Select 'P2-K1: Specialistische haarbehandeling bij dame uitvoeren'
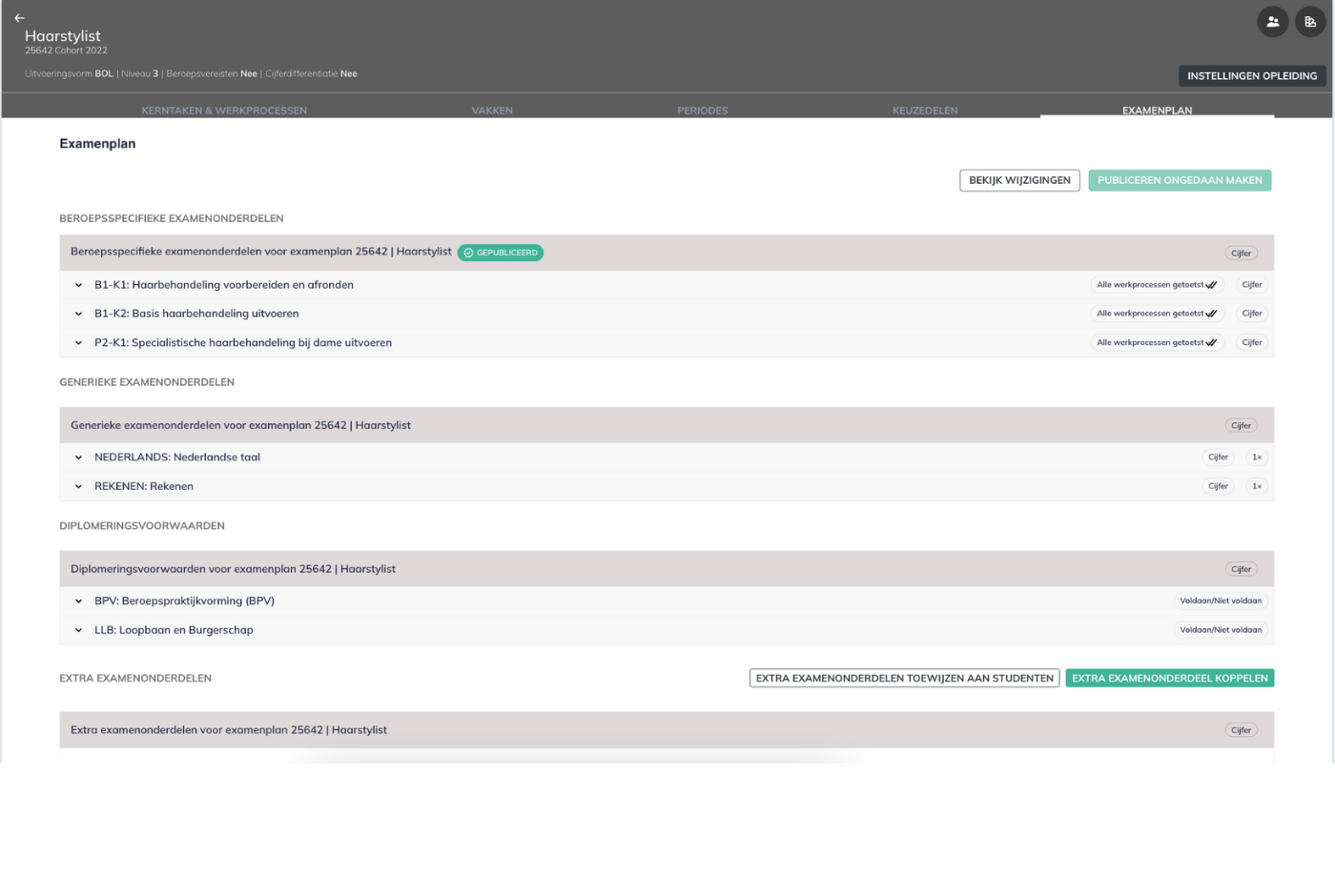Viewport: 1335px width, 896px height. (x=243, y=343)
